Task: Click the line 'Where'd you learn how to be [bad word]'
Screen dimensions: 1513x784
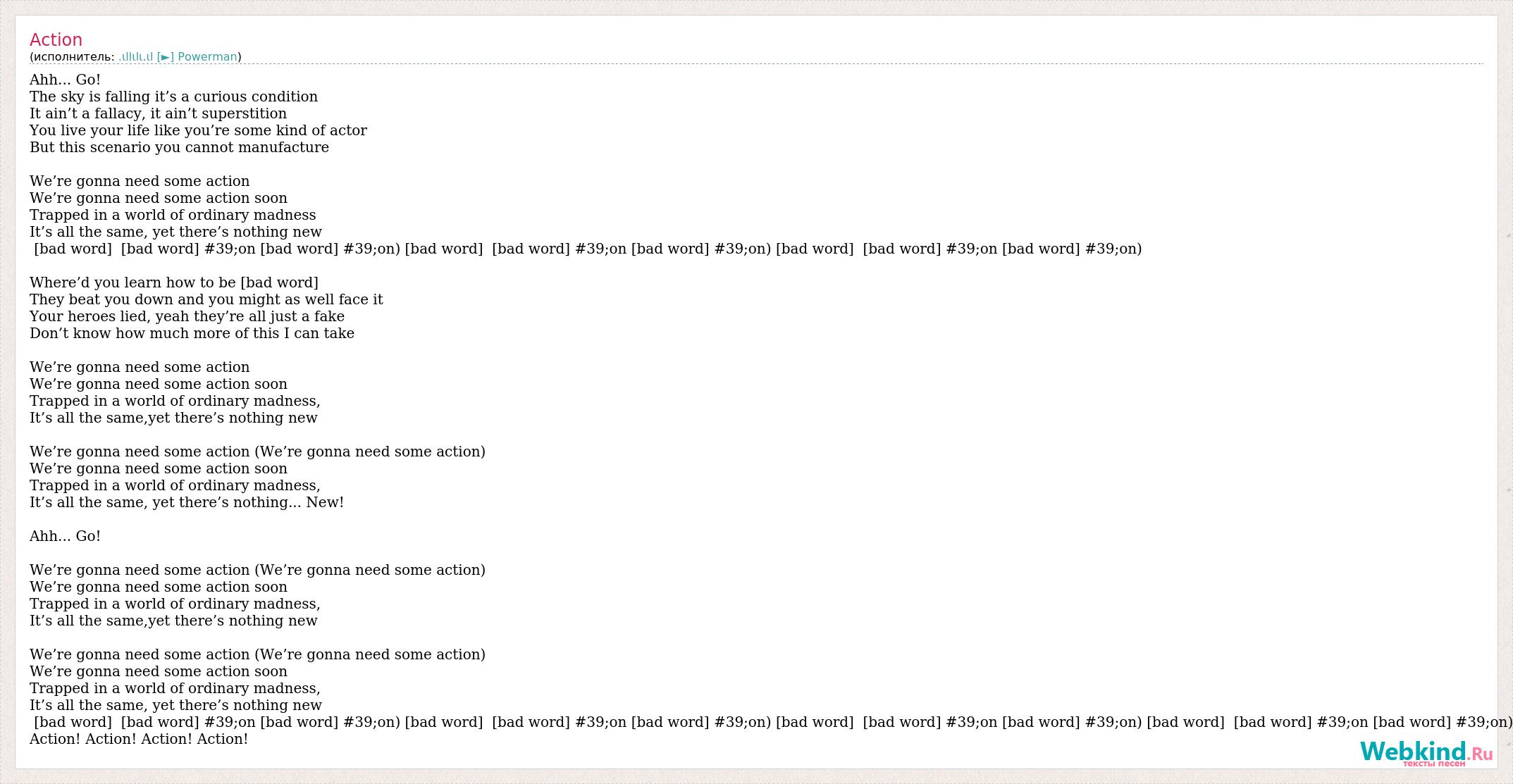Action: coord(174,282)
